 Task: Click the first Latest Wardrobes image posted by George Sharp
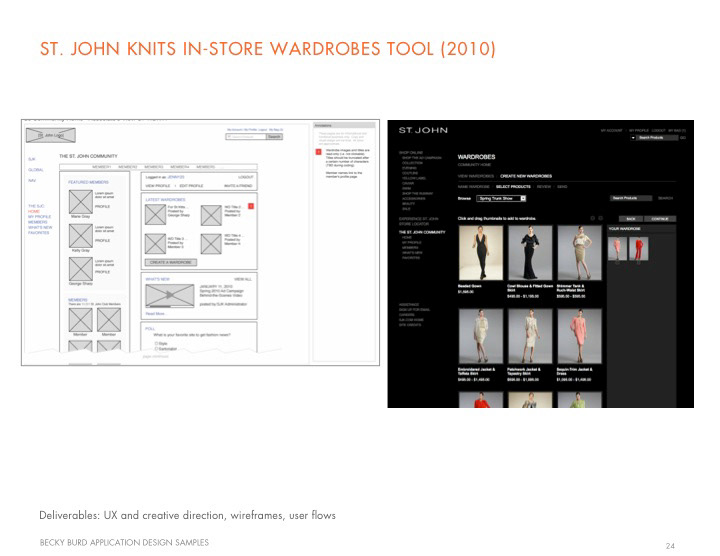tap(155, 214)
